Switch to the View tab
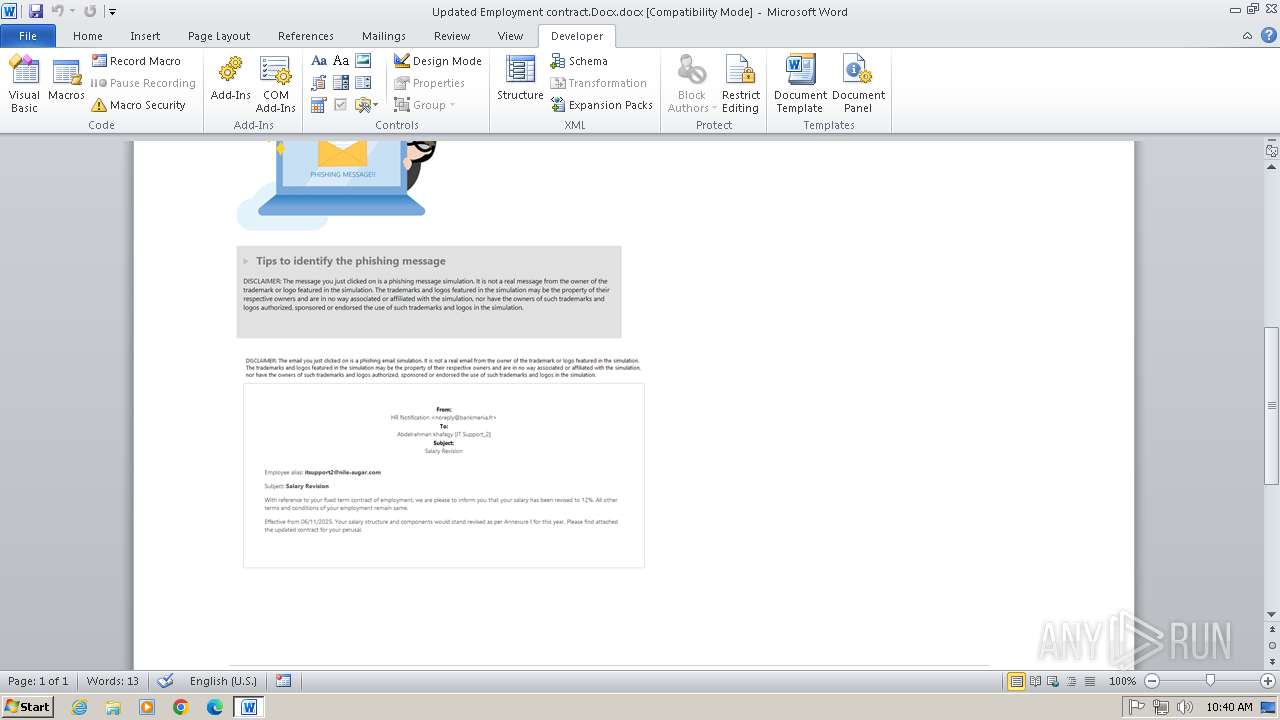Viewport: 1280px width, 720px height. pyautogui.click(x=510, y=36)
